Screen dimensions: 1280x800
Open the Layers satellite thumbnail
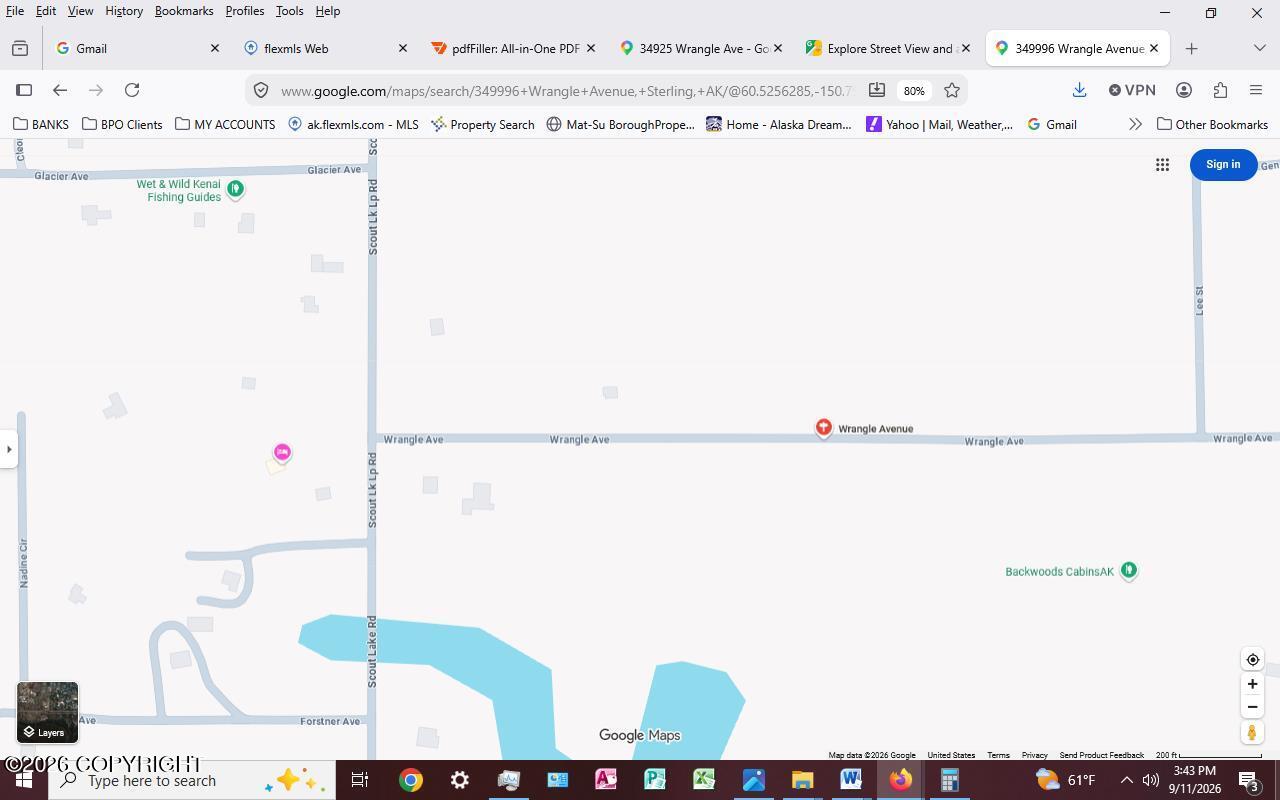tap(47, 712)
